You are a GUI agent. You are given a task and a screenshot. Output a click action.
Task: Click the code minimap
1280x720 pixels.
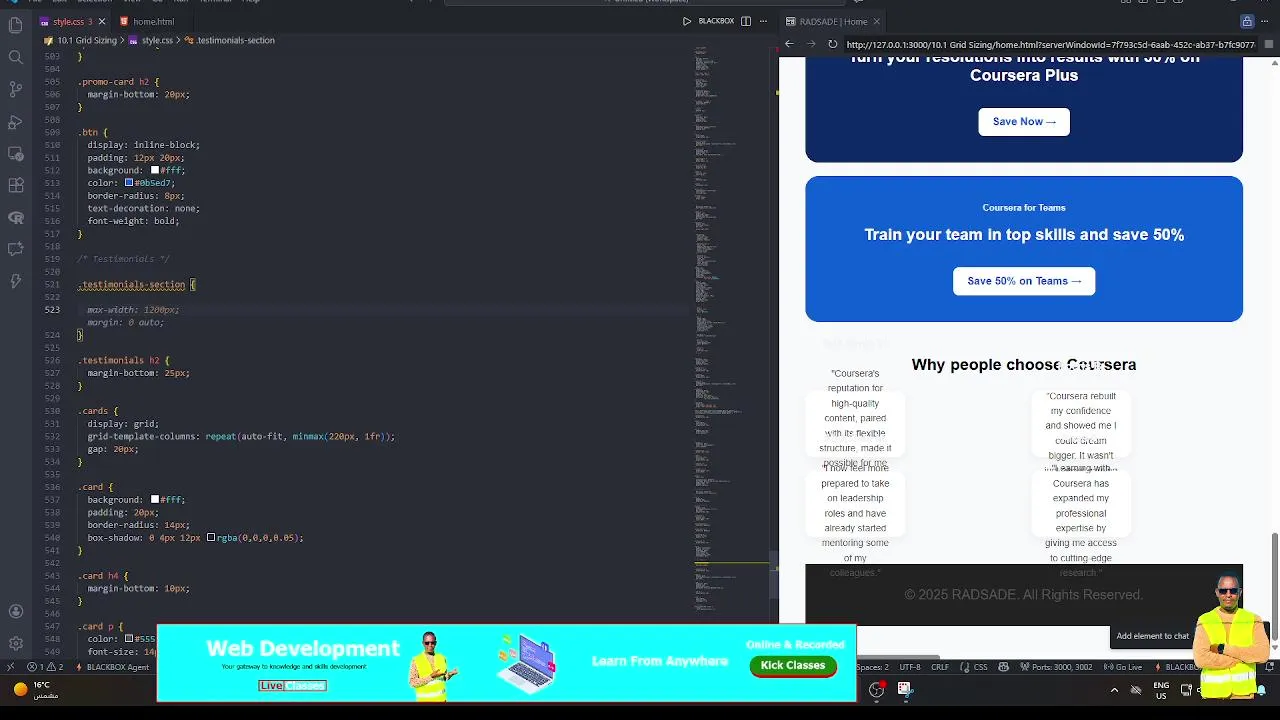(730, 330)
